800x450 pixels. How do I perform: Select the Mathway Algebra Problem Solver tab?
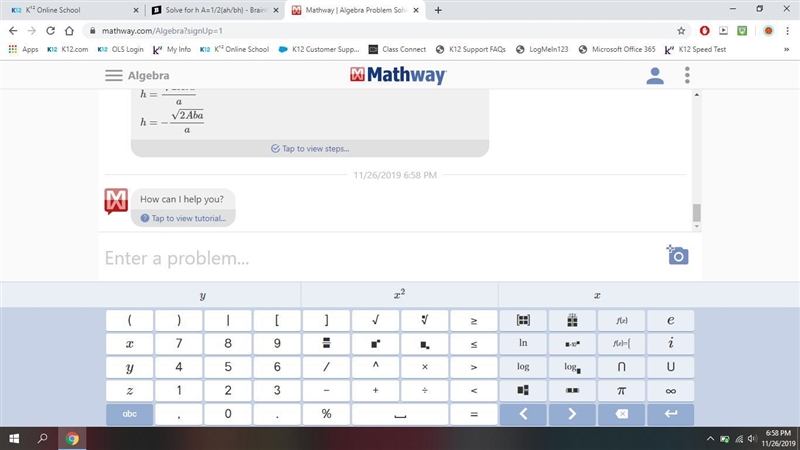click(355, 10)
